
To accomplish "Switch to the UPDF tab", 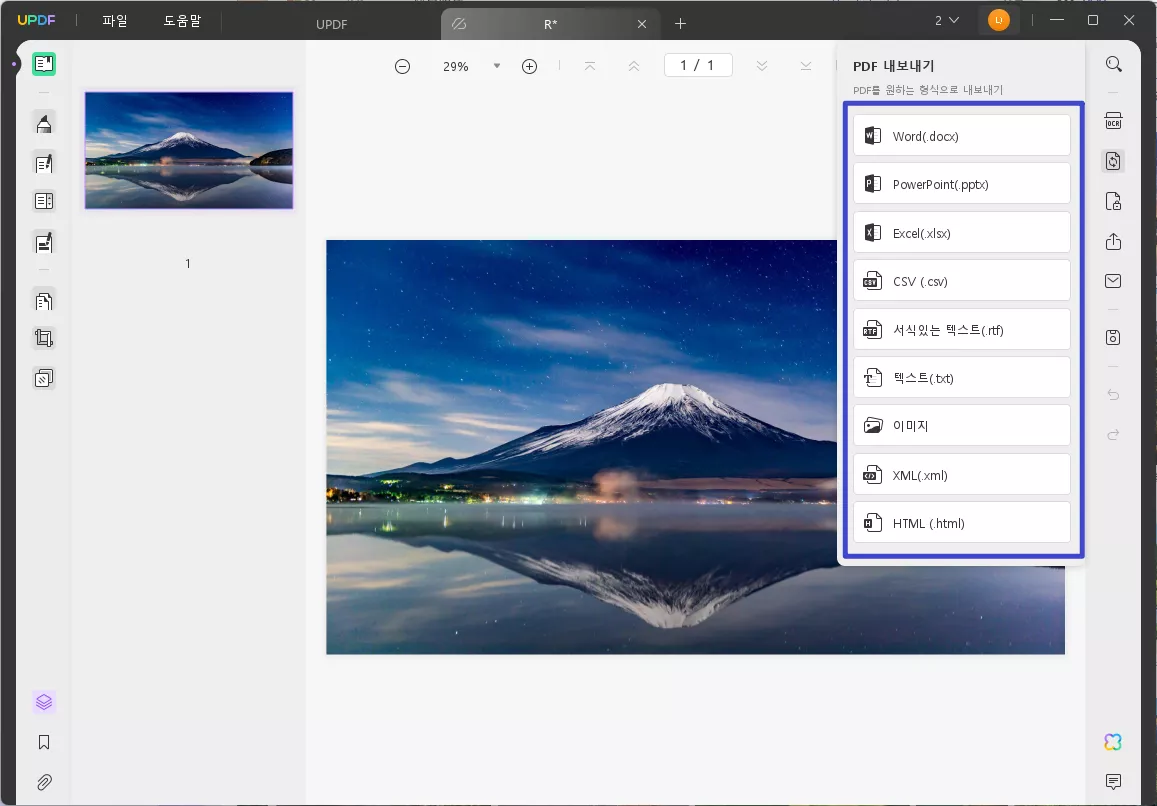I will (333, 24).
